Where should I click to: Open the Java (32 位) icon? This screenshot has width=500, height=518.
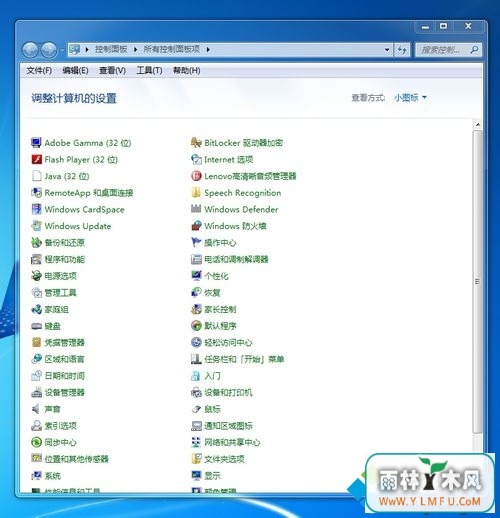coord(36,176)
